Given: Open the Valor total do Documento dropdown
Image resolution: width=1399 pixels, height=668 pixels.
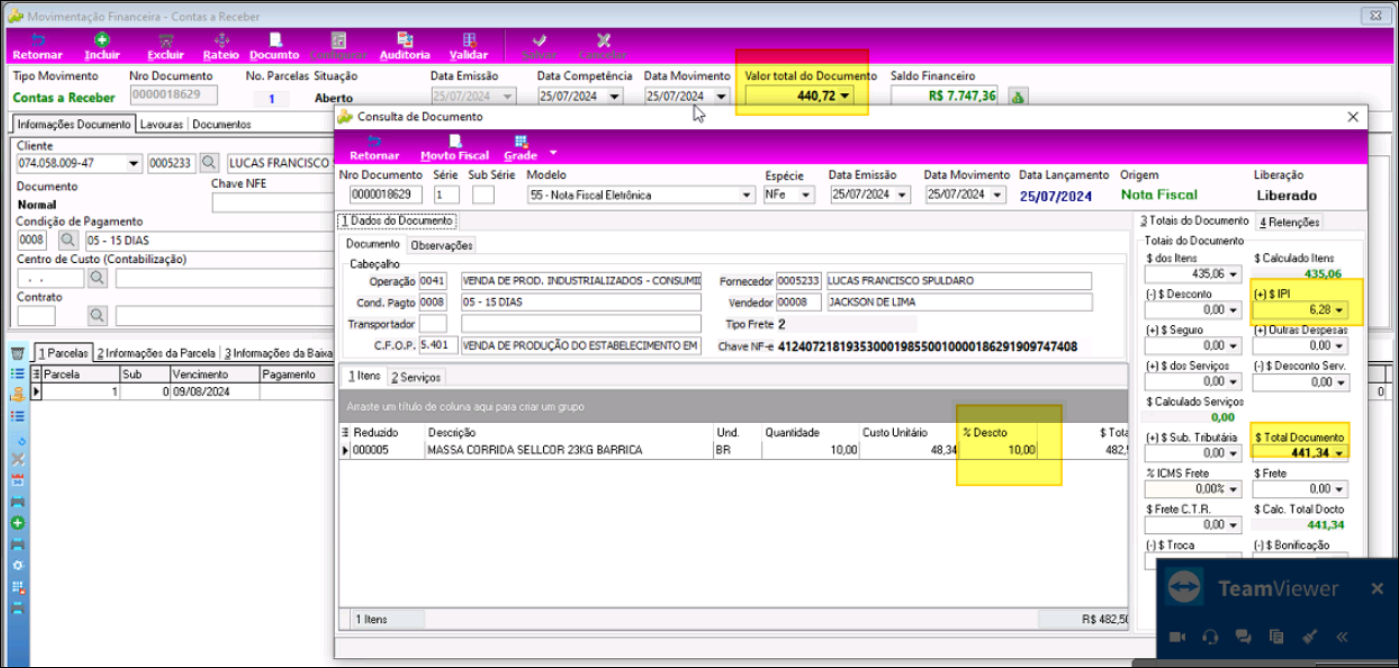Looking at the screenshot, I should tap(846, 96).
